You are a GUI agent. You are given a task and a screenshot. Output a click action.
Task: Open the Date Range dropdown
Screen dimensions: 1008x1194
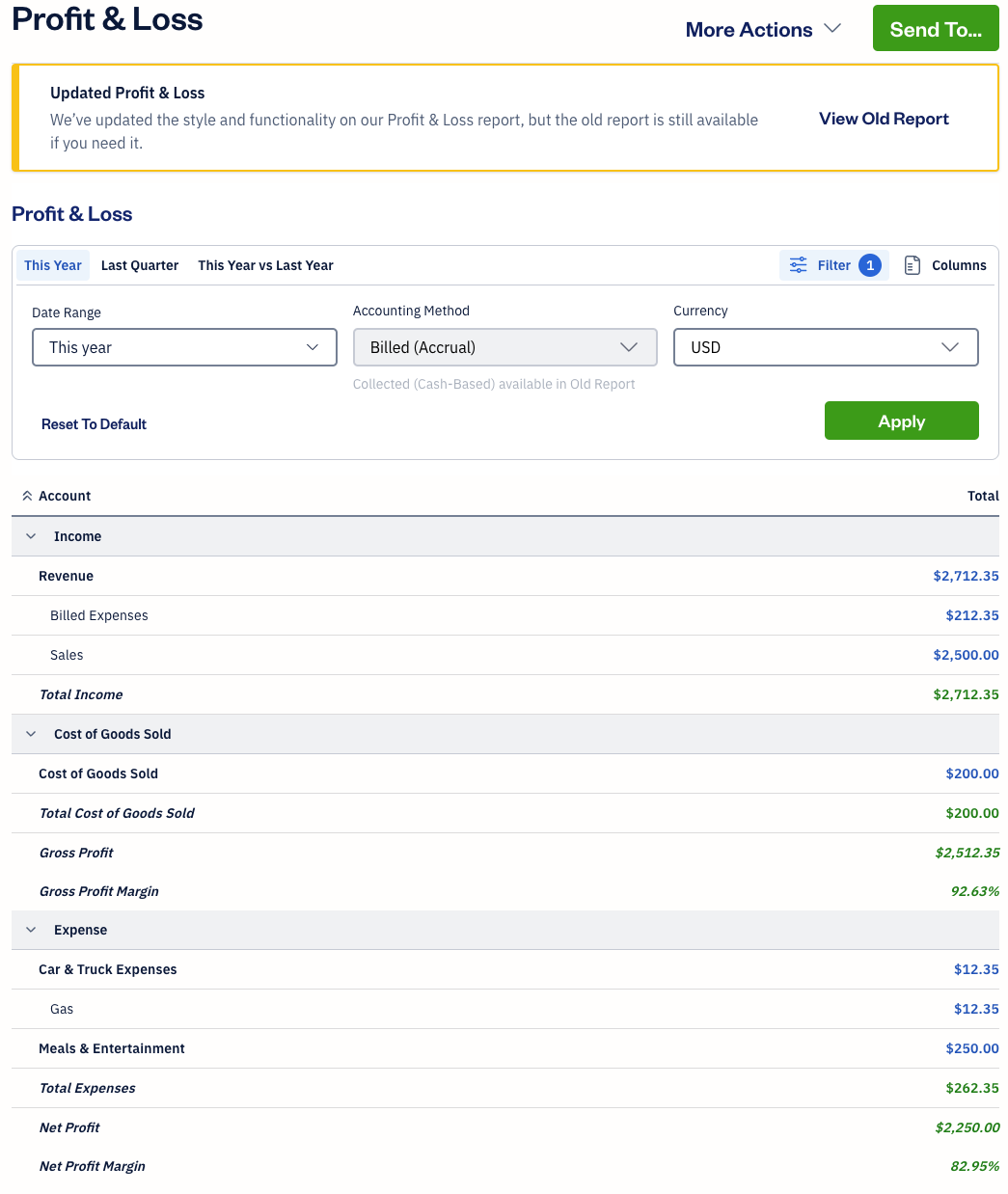[184, 347]
